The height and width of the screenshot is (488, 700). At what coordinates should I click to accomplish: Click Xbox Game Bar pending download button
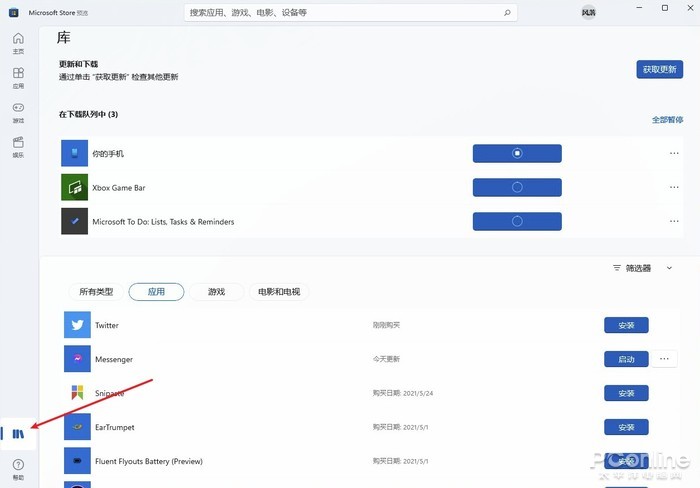517,187
